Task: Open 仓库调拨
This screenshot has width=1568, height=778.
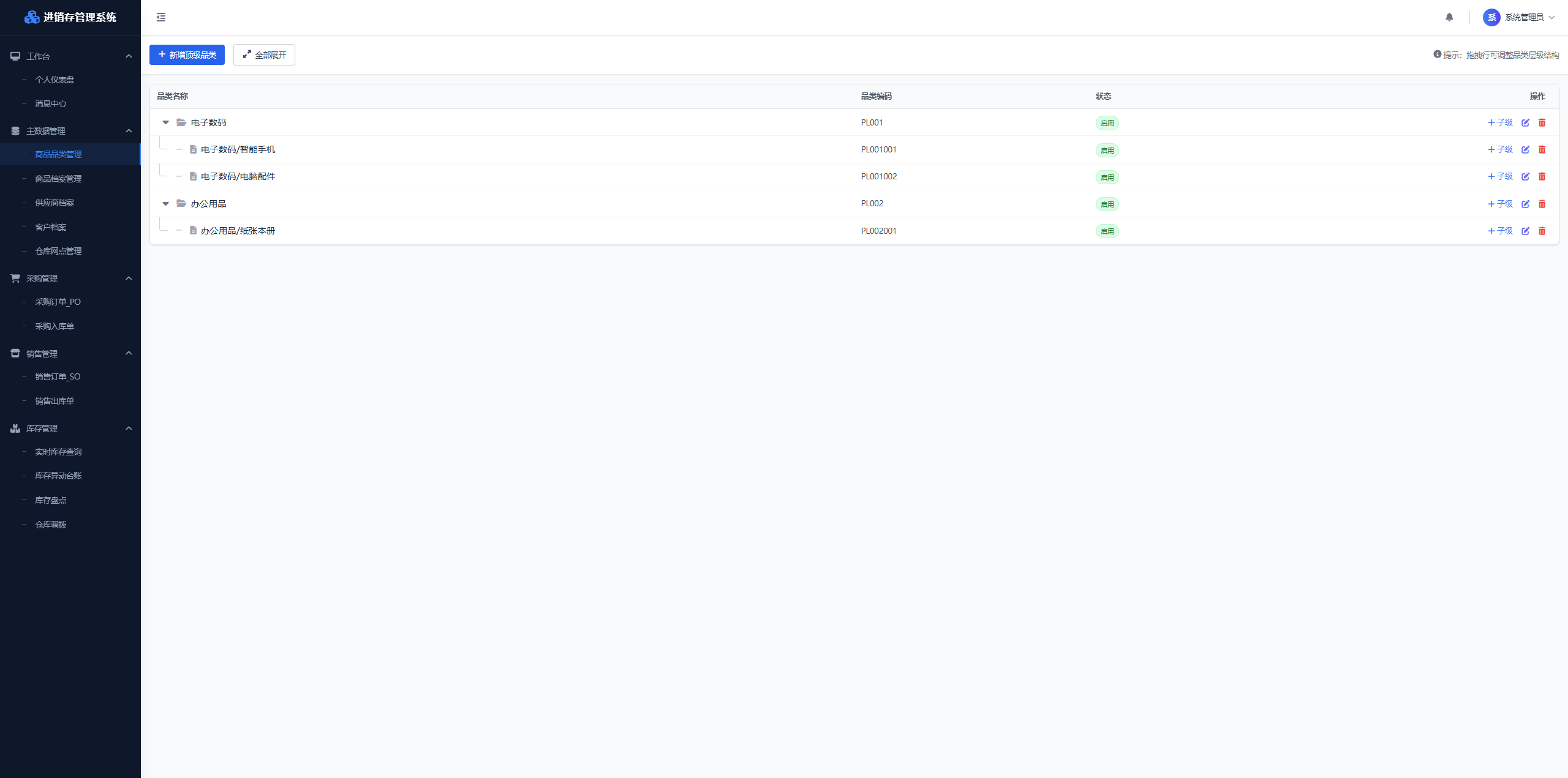Action: pos(70,525)
